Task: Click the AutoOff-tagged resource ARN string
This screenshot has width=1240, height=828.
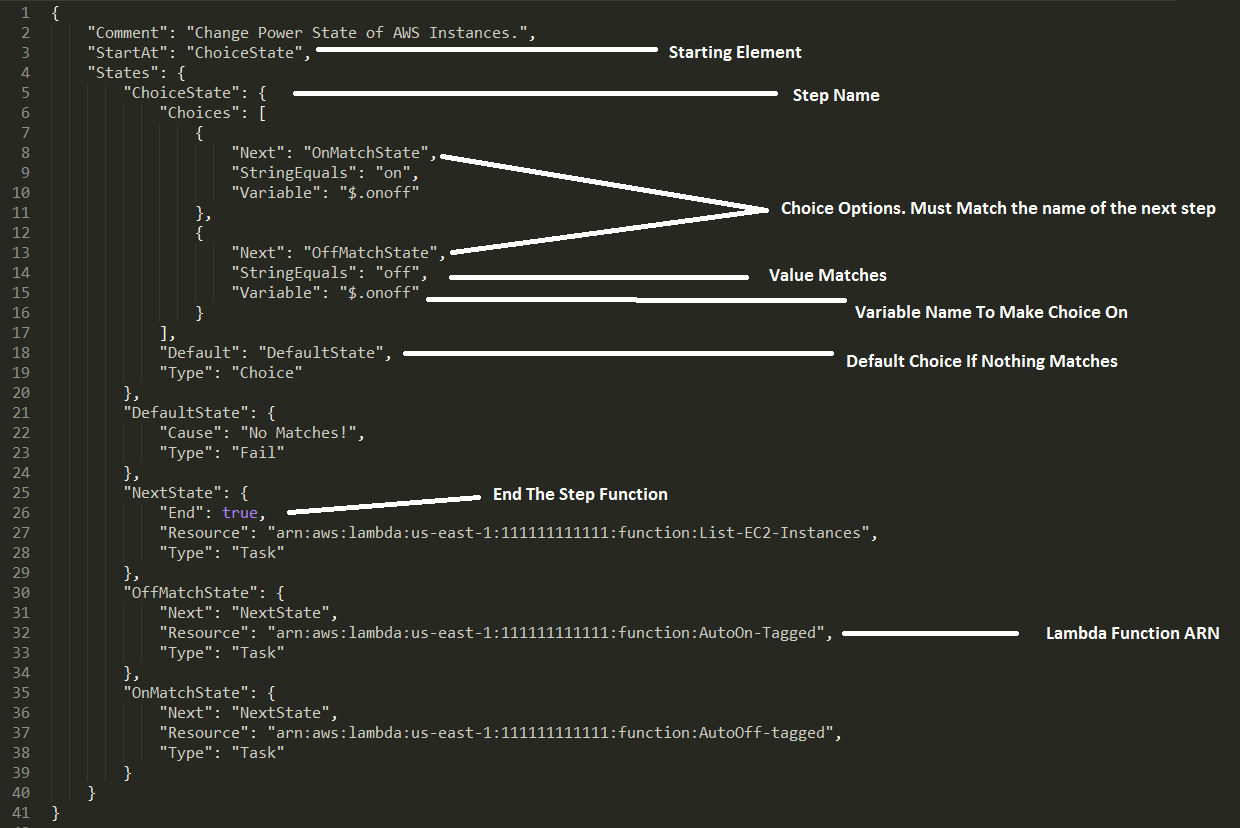Action: click(551, 732)
